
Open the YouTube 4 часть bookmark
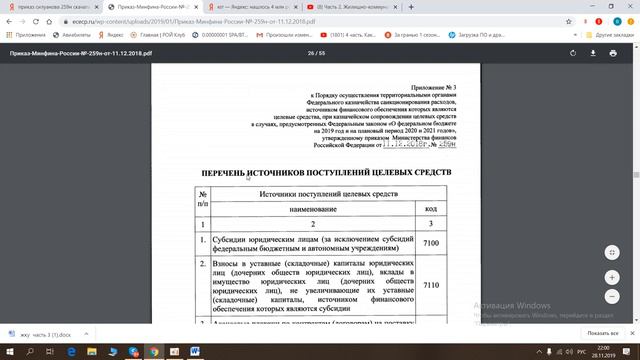[x=348, y=35]
